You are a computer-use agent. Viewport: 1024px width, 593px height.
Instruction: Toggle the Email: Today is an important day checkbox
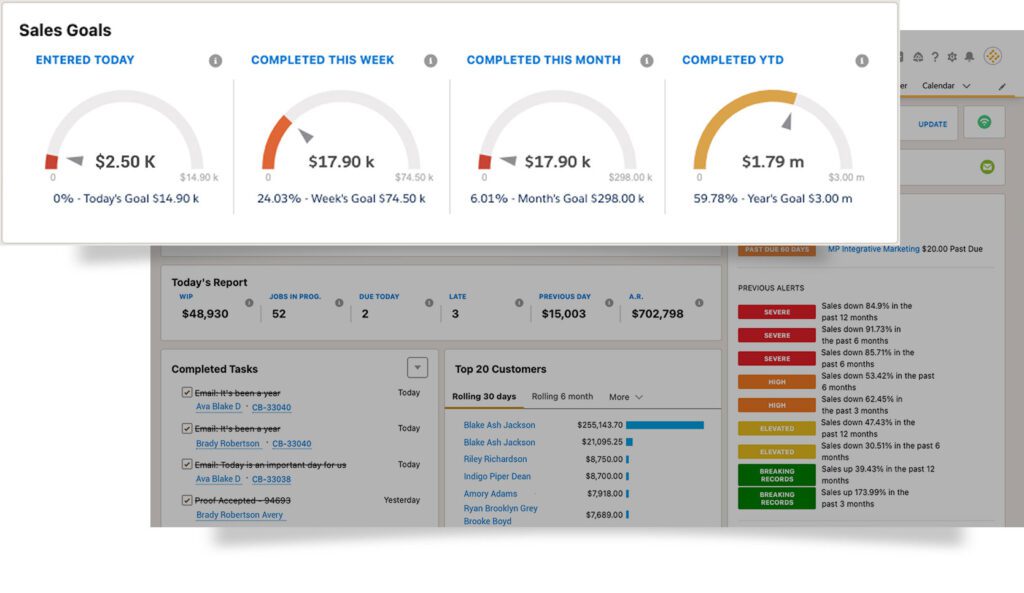pyautogui.click(x=186, y=464)
